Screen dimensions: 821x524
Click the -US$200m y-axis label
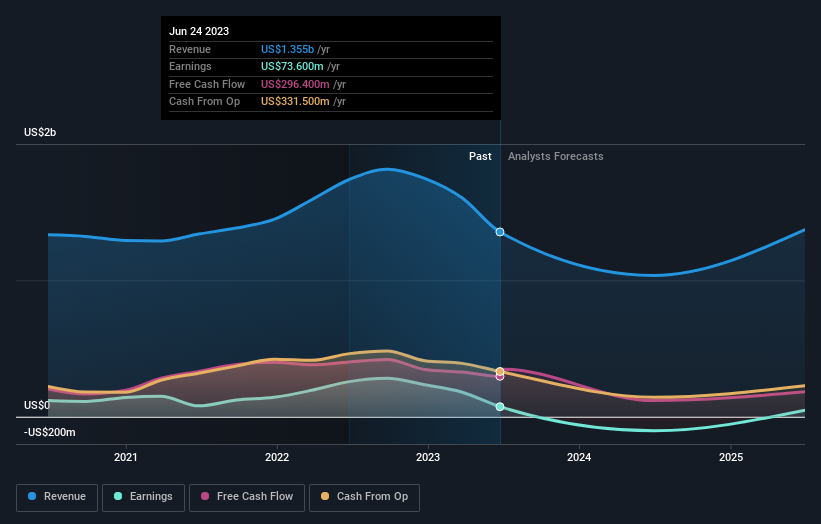tap(49, 432)
